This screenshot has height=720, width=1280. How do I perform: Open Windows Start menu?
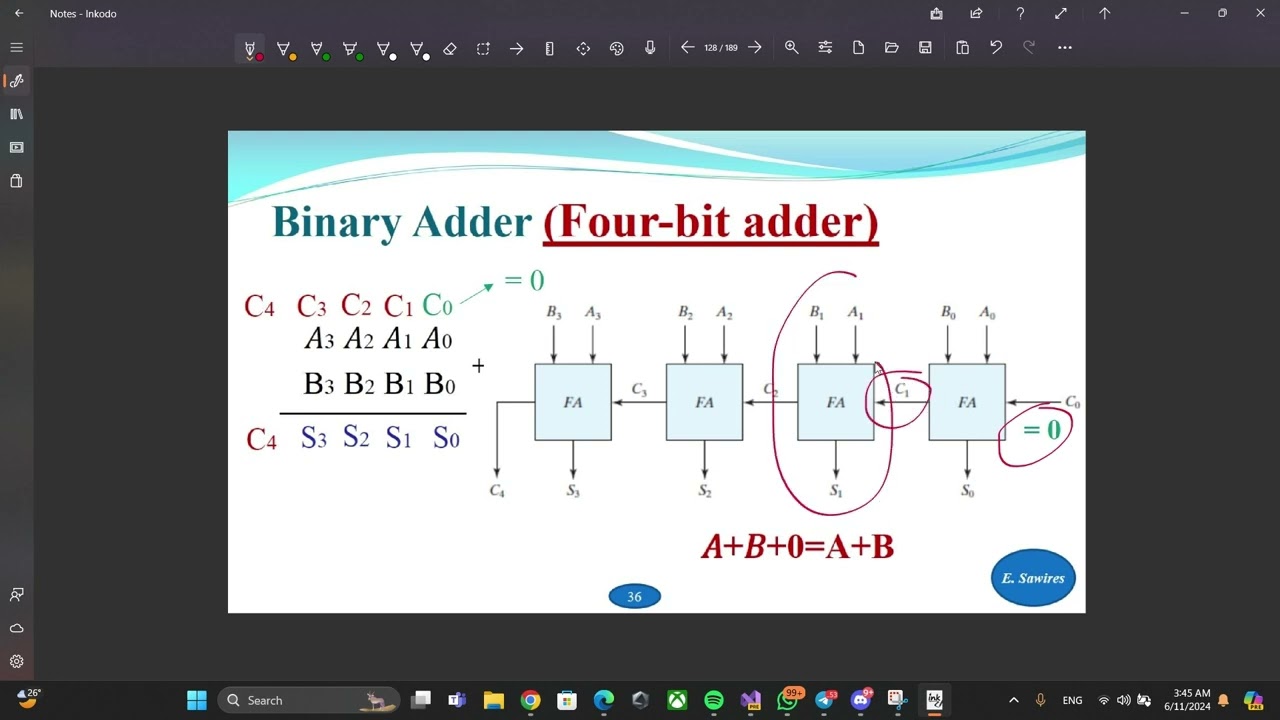[x=197, y=700]
